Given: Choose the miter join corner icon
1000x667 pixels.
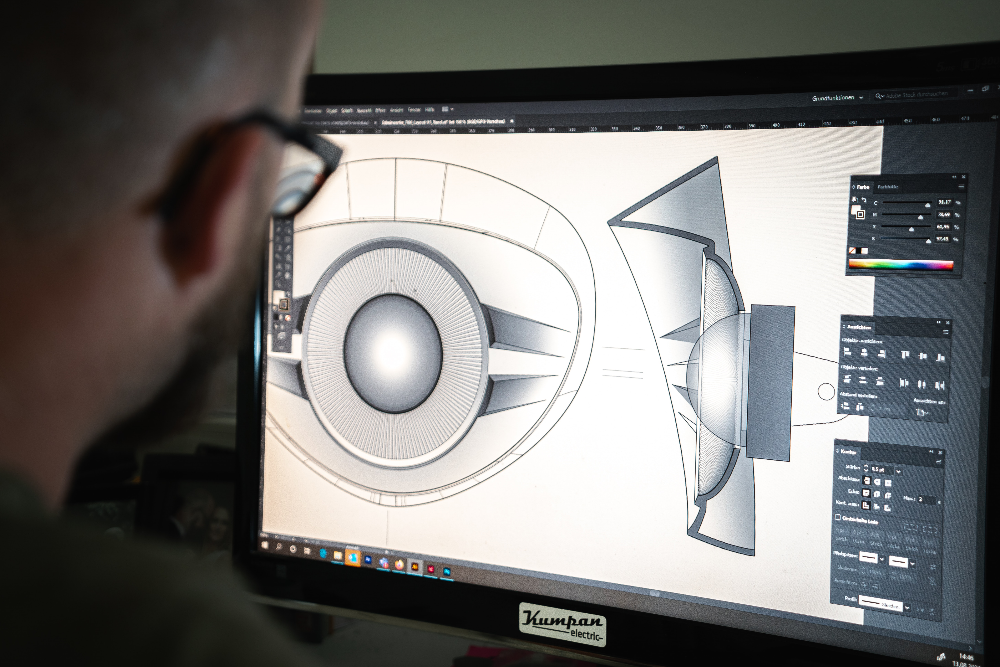Looking at the screenshot, I should pos(865,492).
